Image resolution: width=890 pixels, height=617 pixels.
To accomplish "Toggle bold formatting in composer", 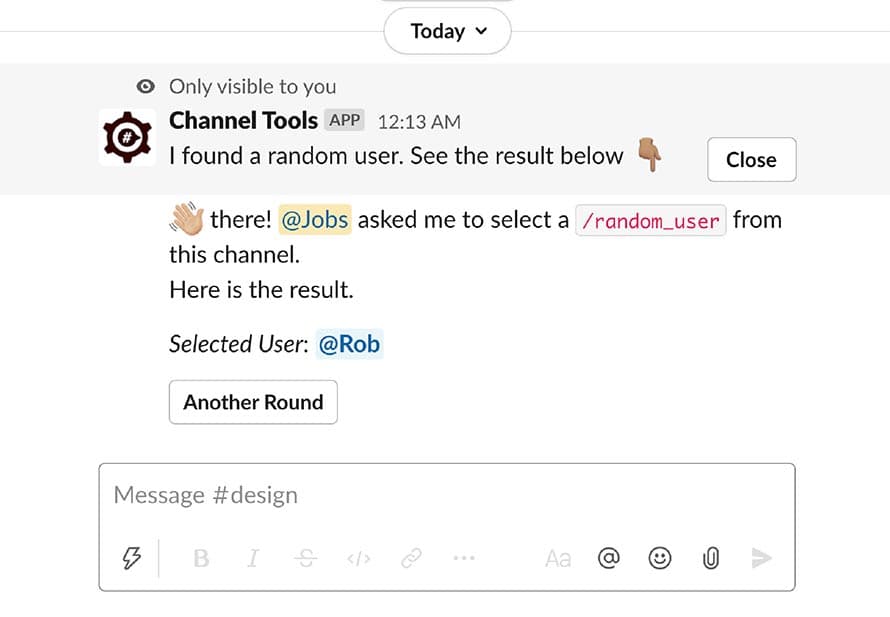I will point(201,559).
